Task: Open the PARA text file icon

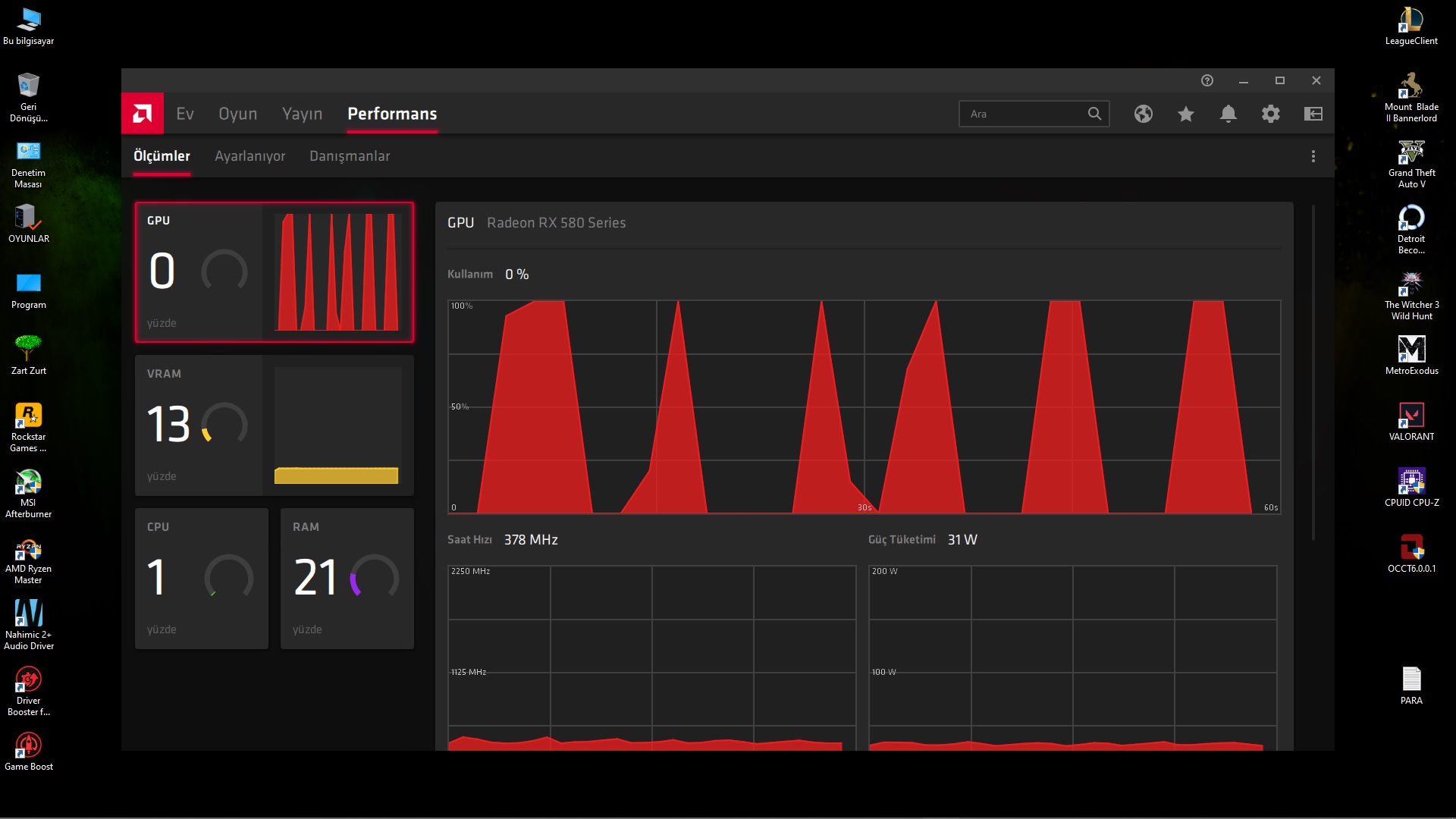Action: pos(1411,686)
